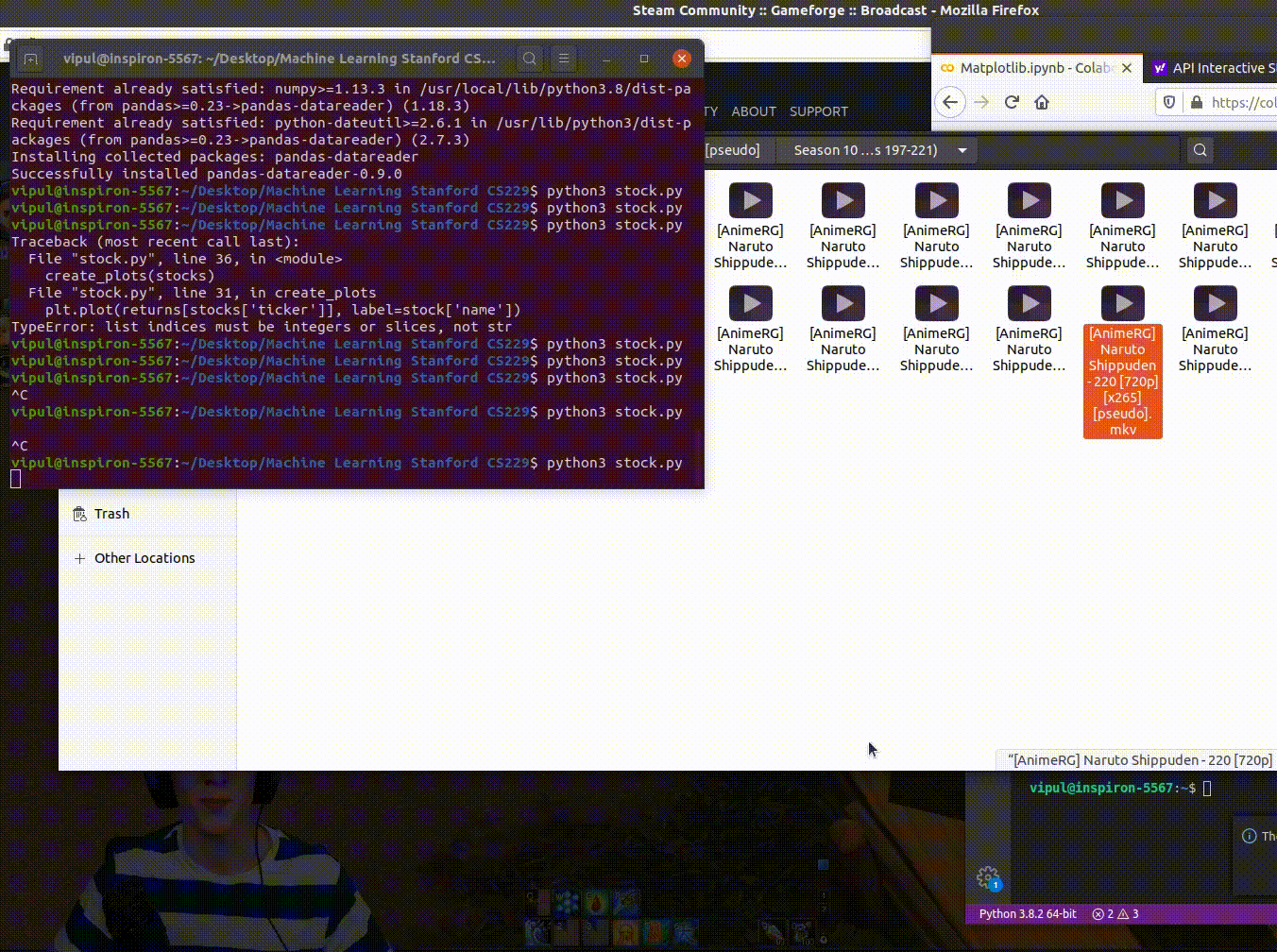Maximize the terminal window

(x=644, y=59)
